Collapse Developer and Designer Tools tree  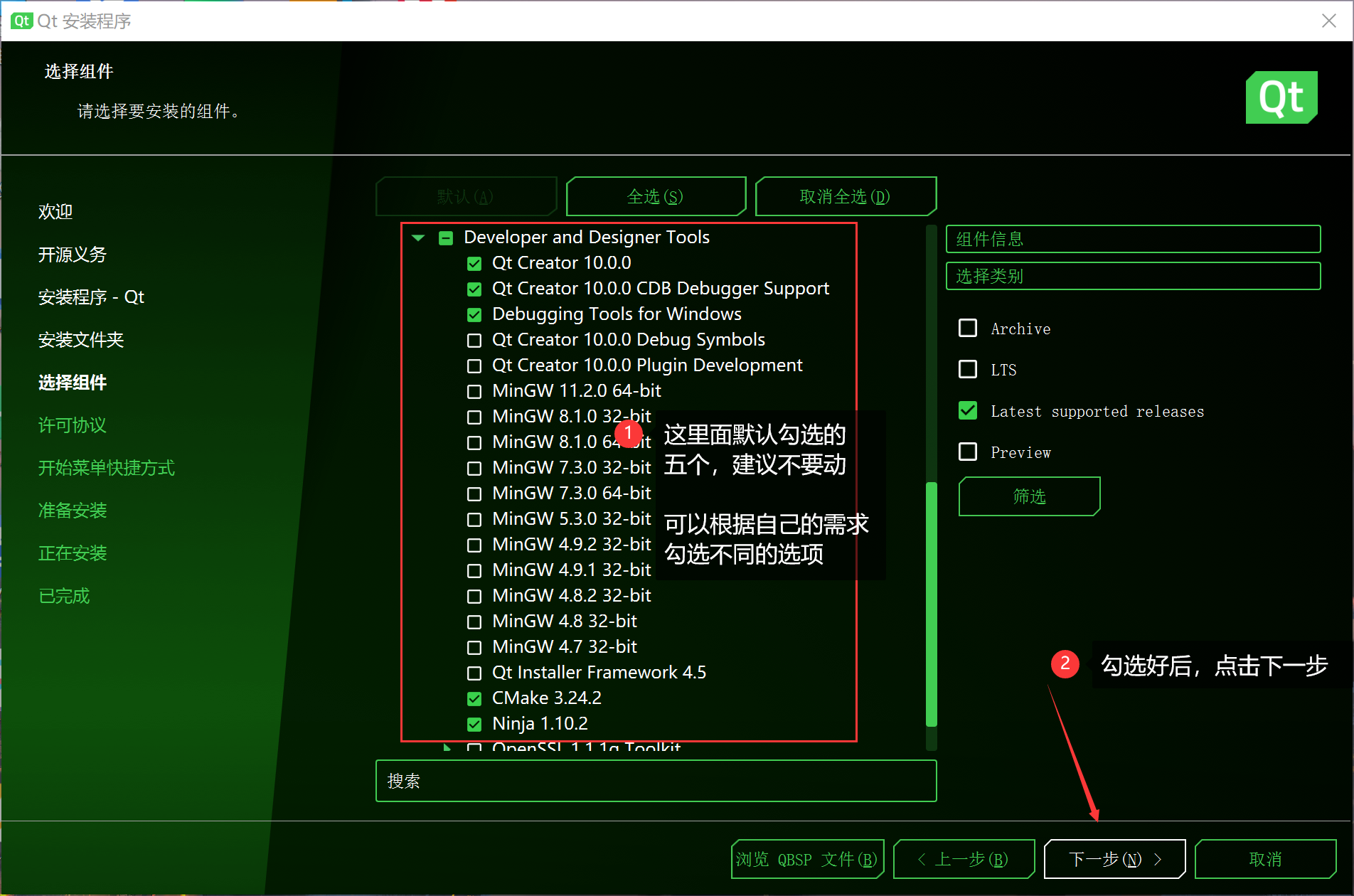418,238
